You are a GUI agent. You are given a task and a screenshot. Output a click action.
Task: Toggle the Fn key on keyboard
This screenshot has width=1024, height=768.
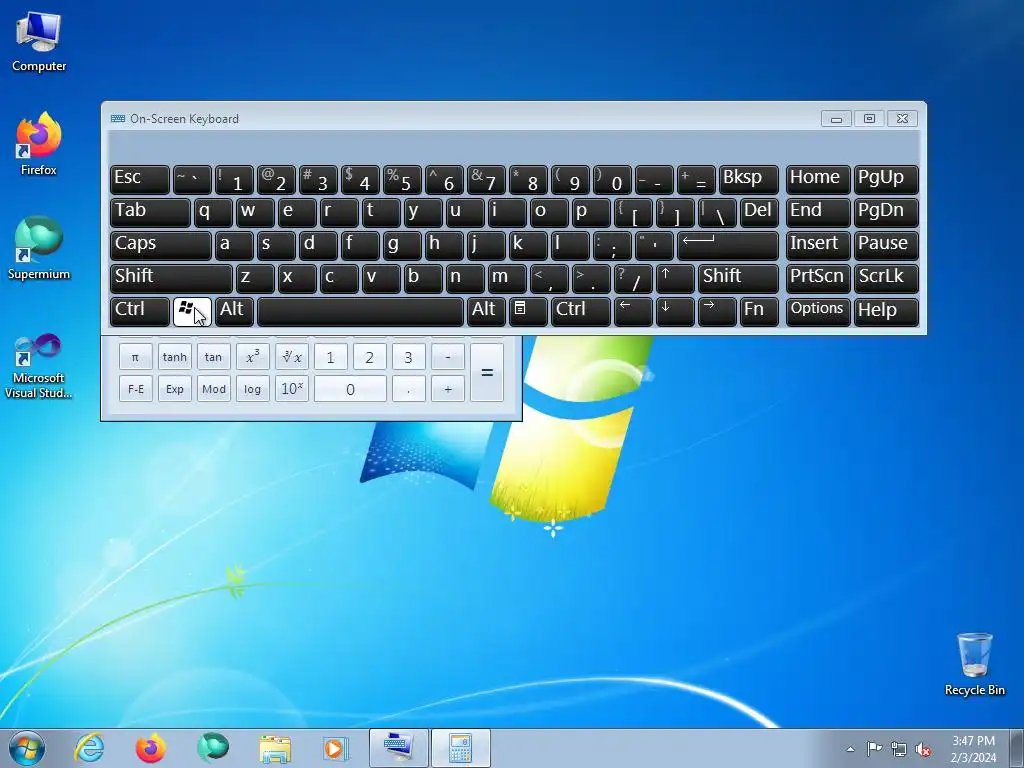pyautogui.click(x=759, y=312)
